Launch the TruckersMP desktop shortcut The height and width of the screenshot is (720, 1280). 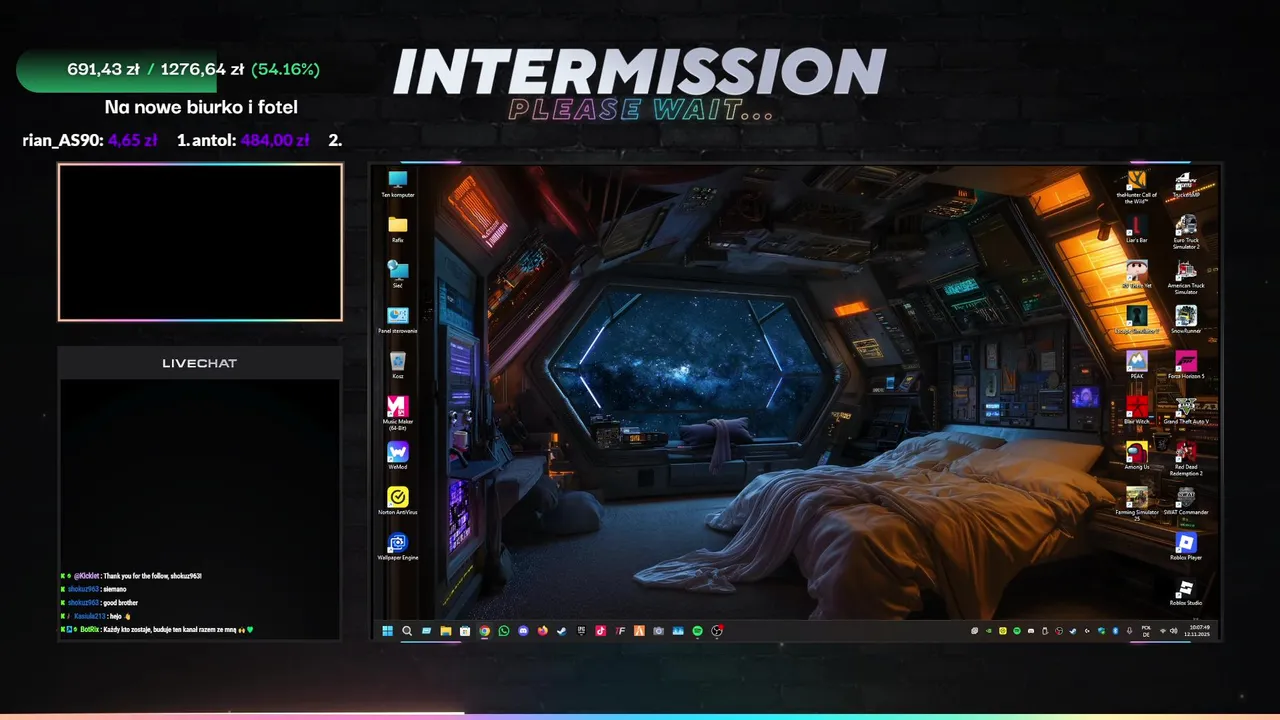pos(1185,185)
